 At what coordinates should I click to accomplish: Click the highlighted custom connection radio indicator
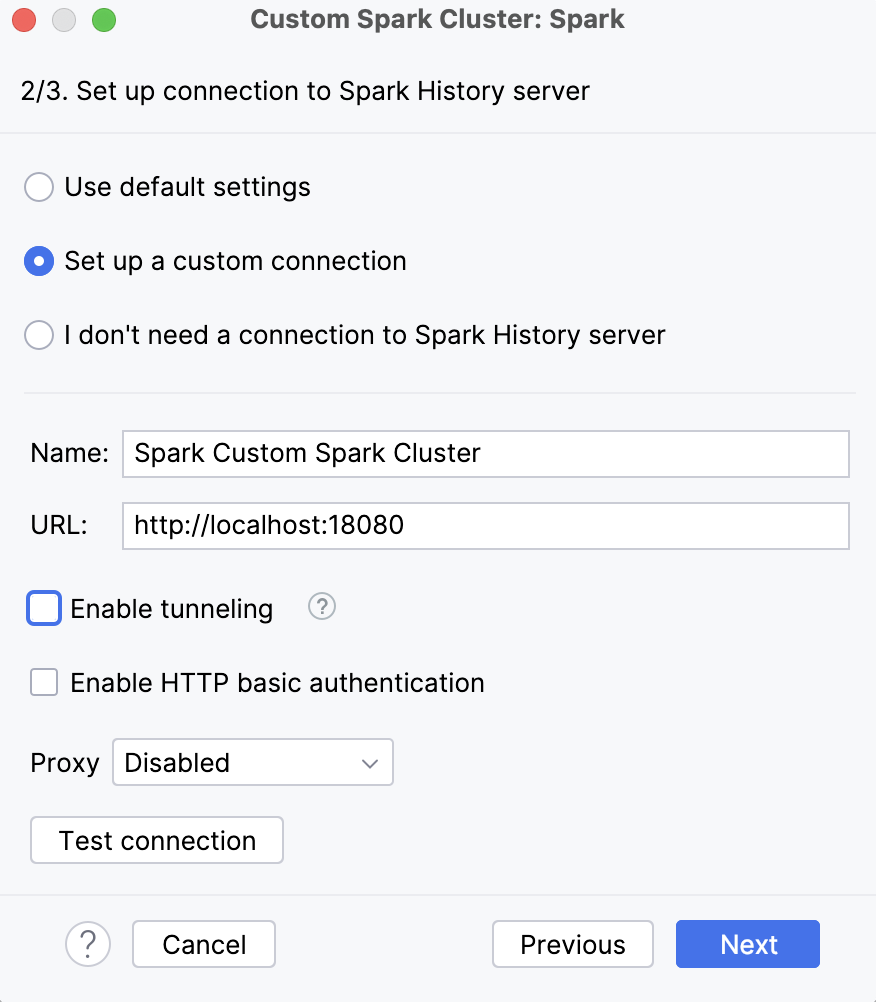(38, 261)
